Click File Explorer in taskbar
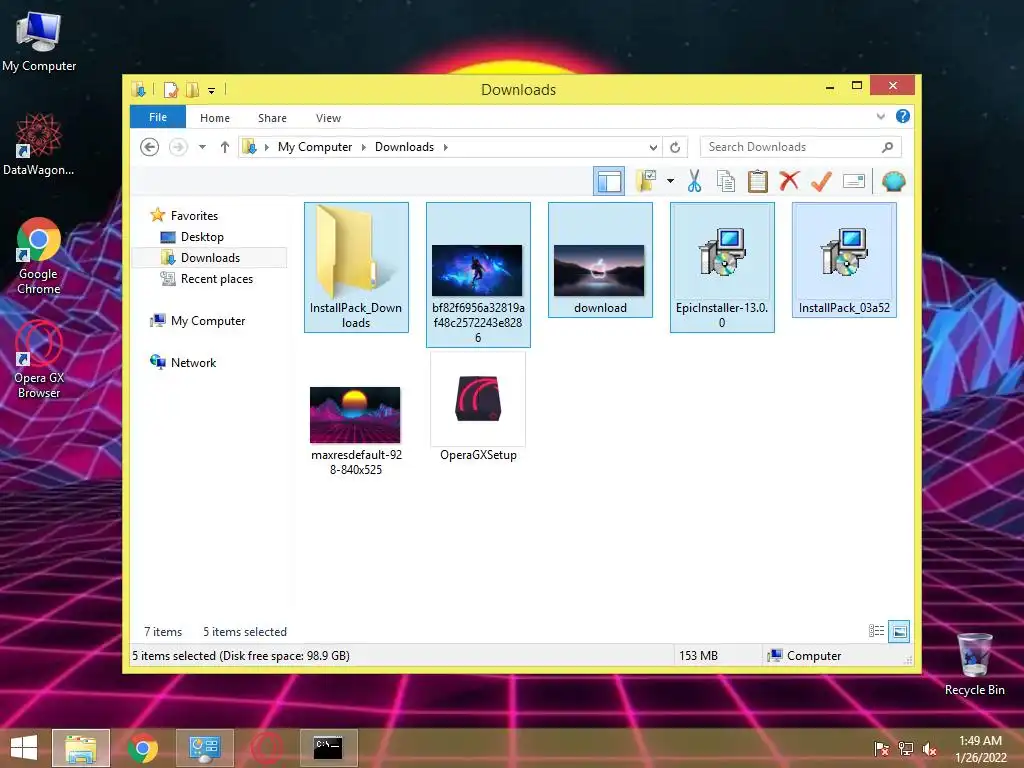Image resolution: width=1024 pixels, height=768 pixels. point(81,748)
